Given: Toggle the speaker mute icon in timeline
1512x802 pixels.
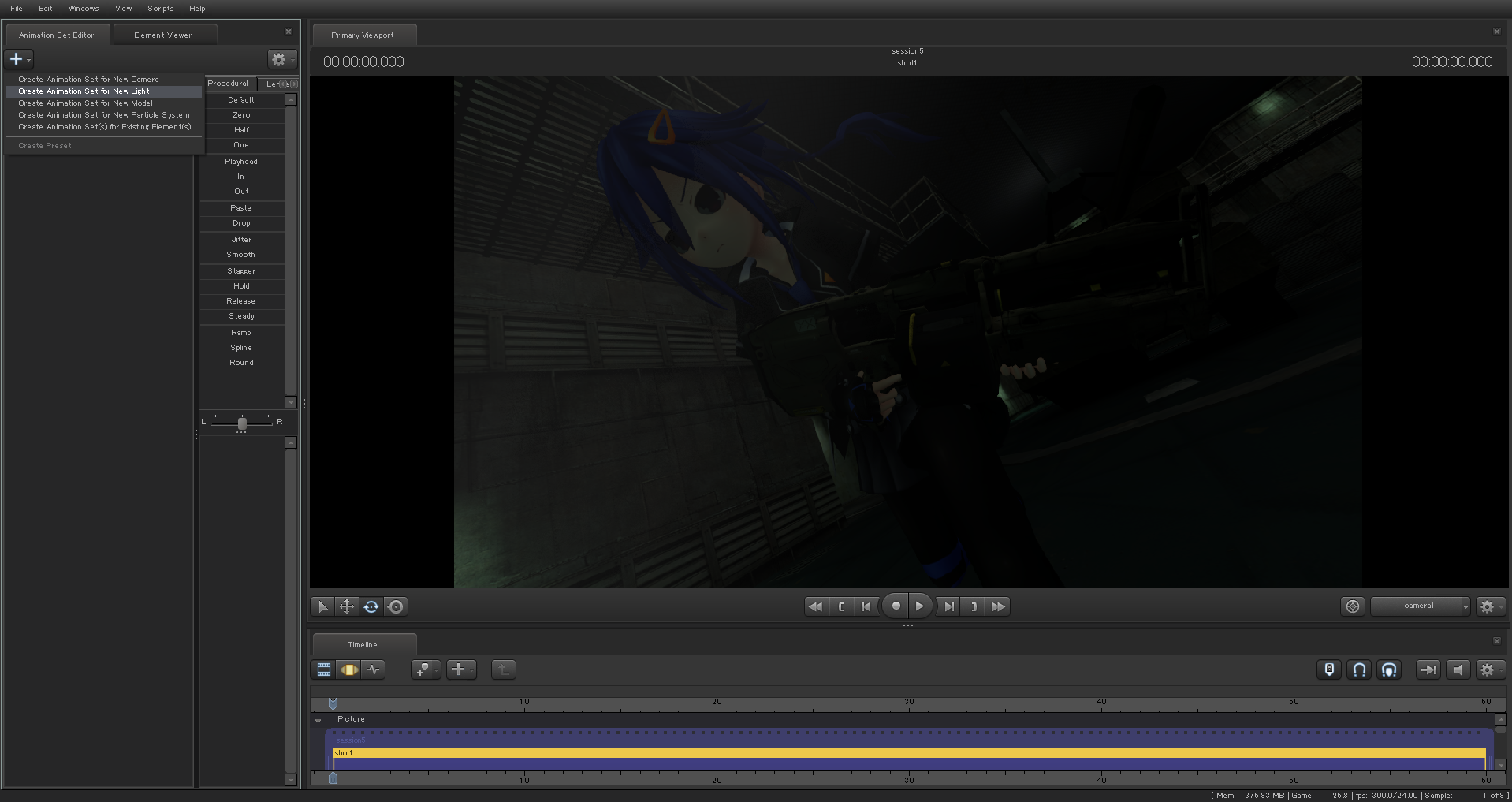Looking at the screenshot, I should (1458, 670).
